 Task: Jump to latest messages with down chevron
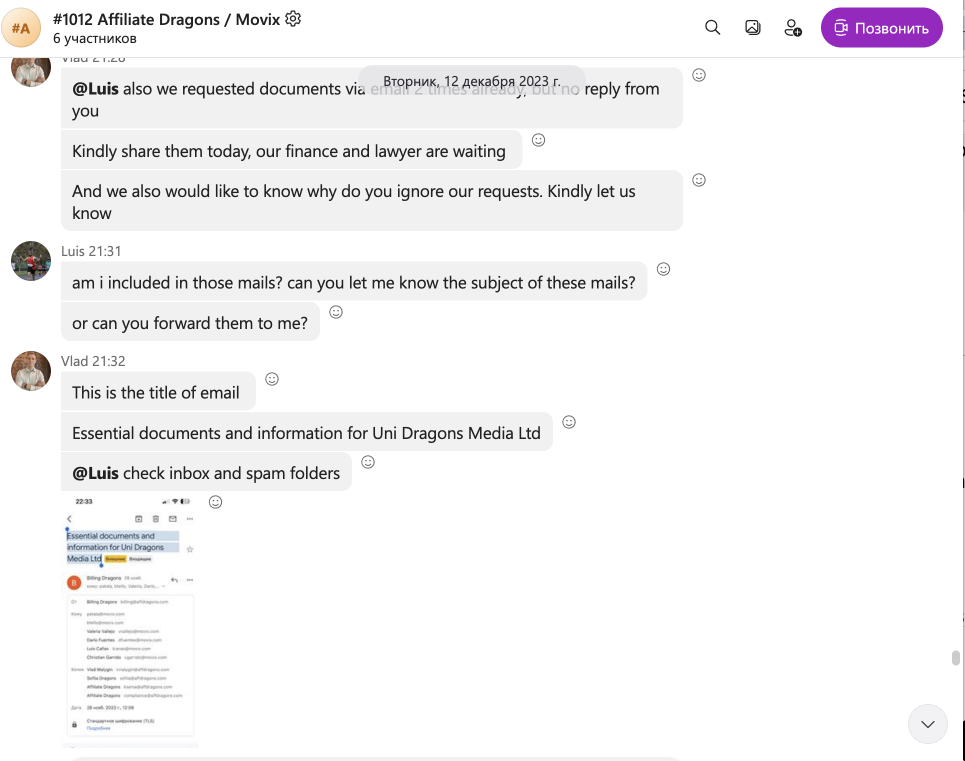(927, 724)
